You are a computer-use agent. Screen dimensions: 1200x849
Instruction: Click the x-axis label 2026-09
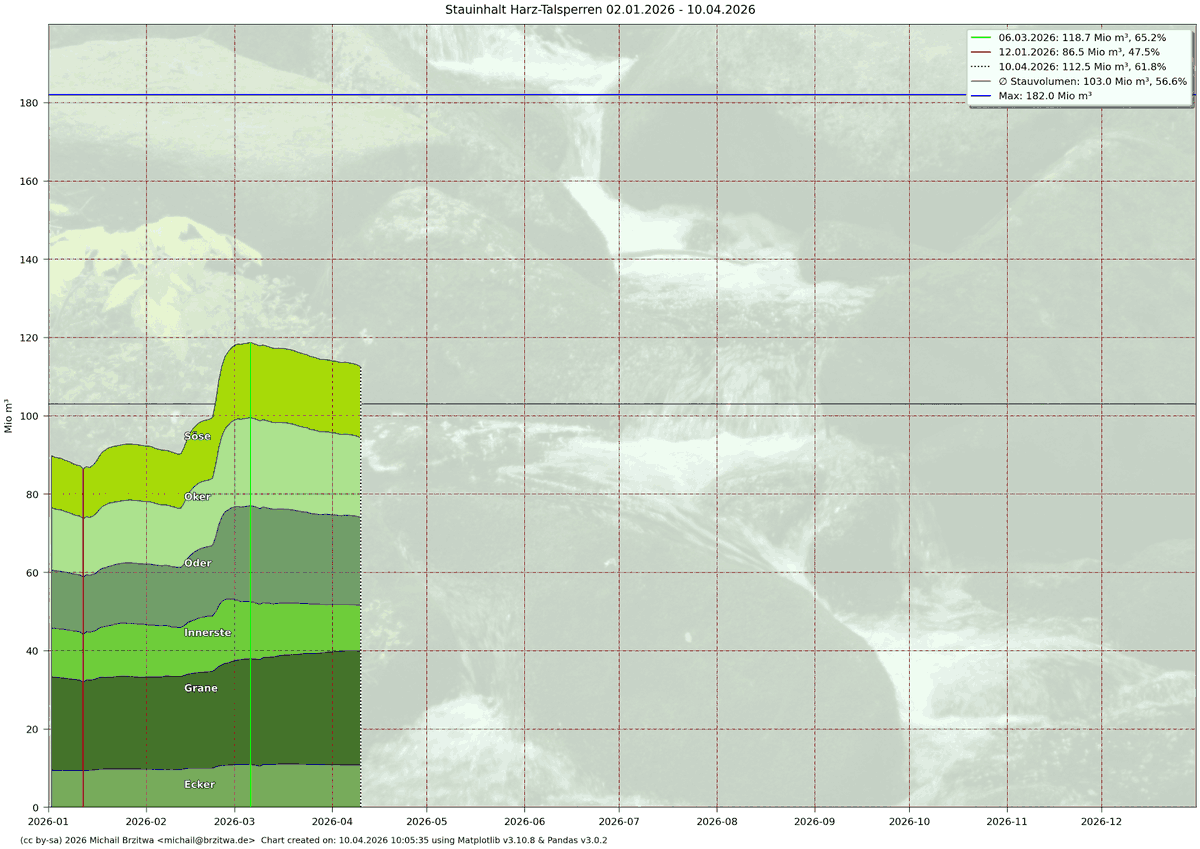[813, 820]
